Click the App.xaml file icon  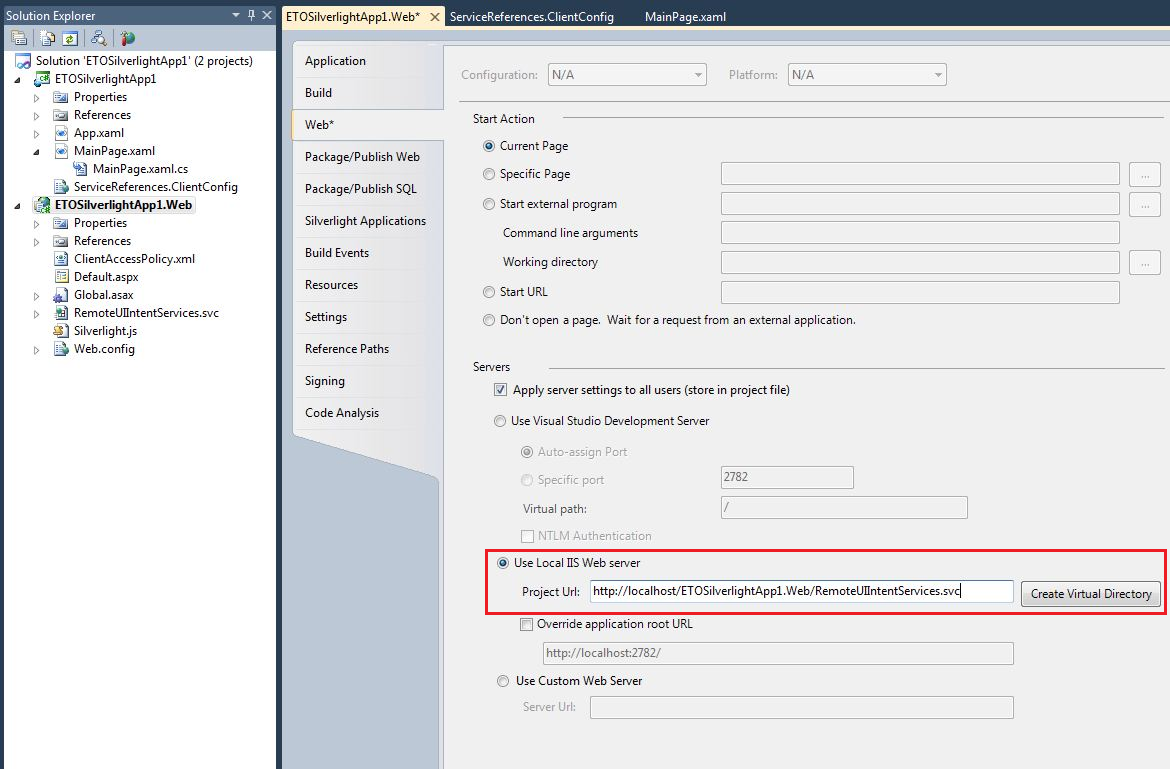61,133
